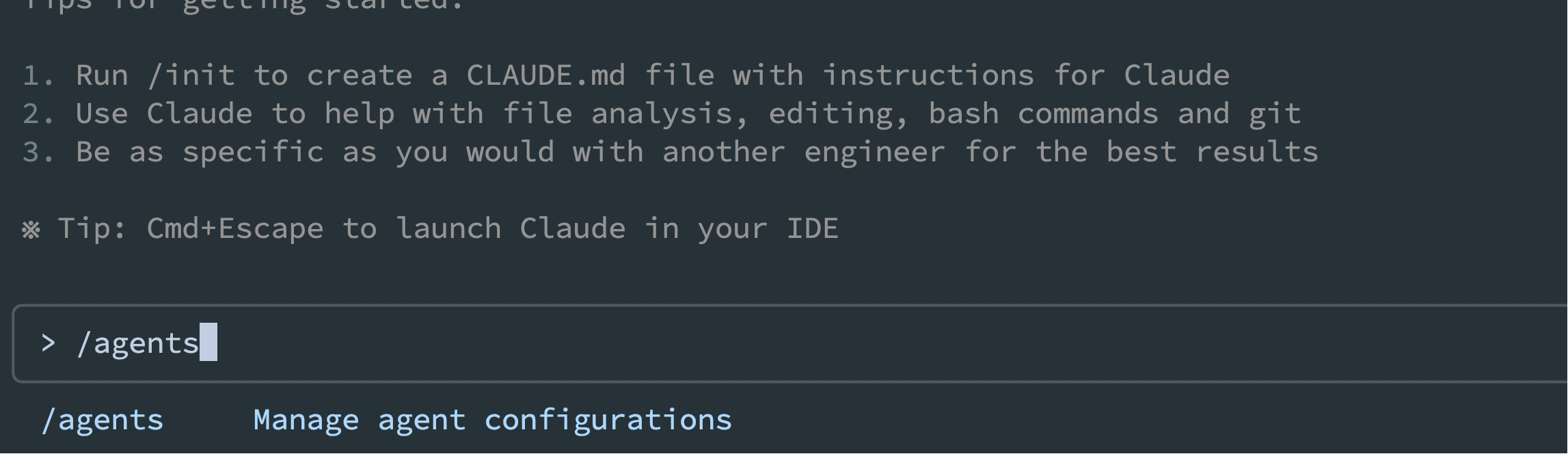Click the "Cmd+Escape" shortcut text

click(235, 228)
